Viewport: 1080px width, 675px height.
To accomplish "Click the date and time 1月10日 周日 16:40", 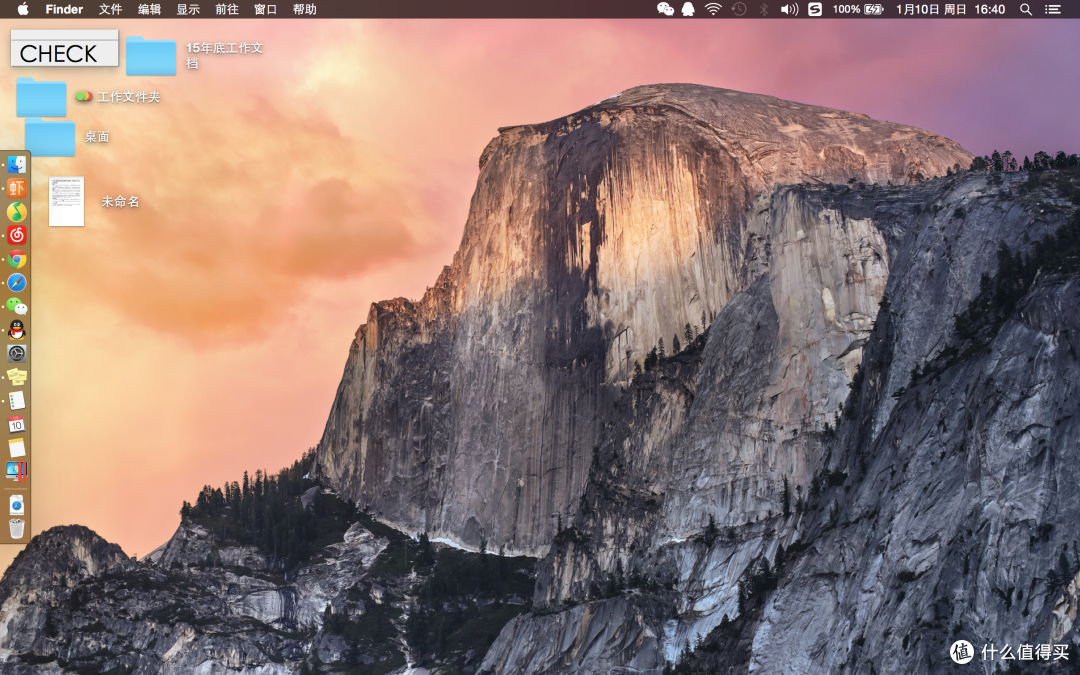I will 951,9.
